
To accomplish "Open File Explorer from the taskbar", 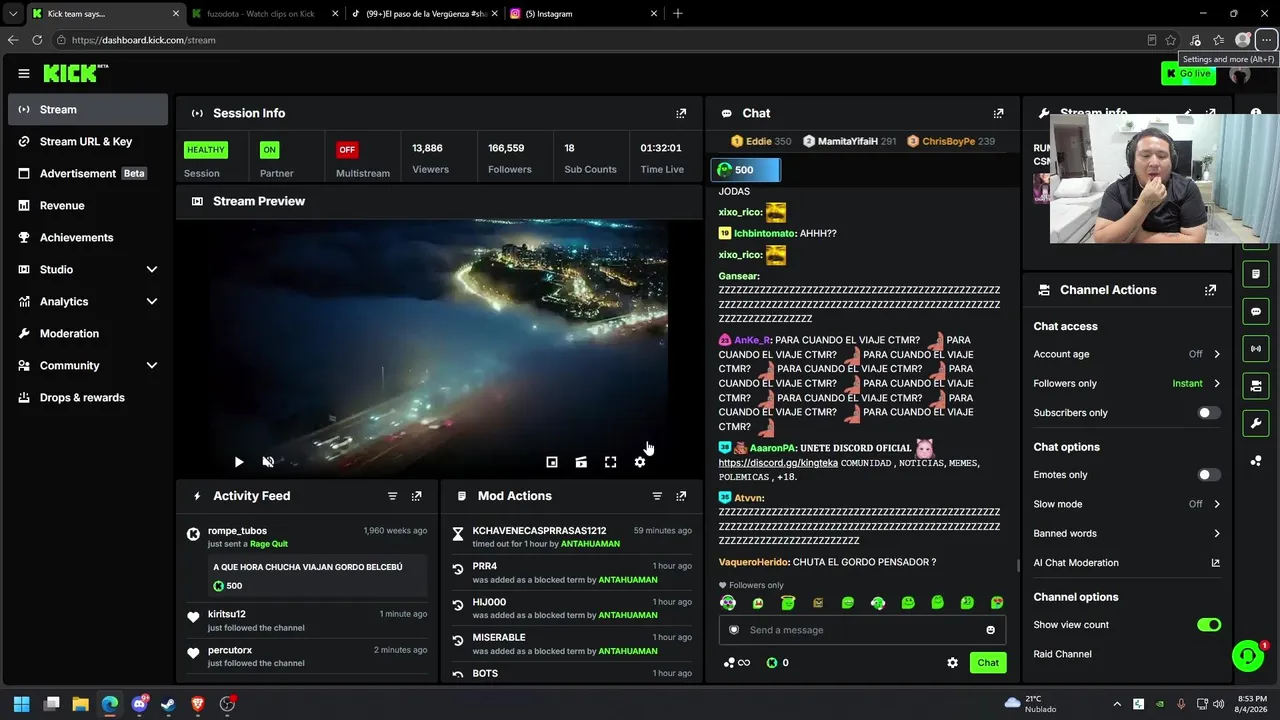I will point(81,704).
